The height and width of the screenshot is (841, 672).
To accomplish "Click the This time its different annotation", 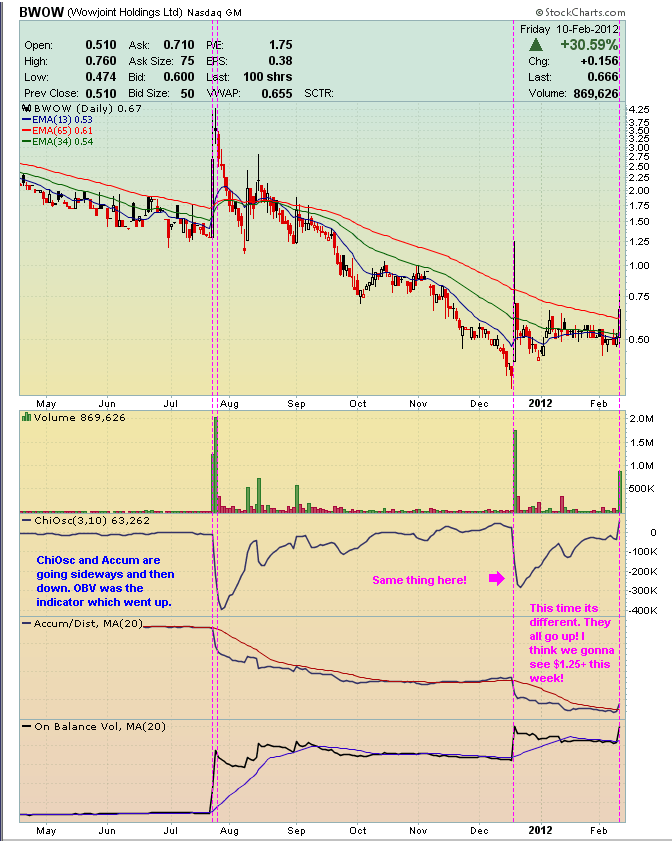I will (x=572, y=643).
